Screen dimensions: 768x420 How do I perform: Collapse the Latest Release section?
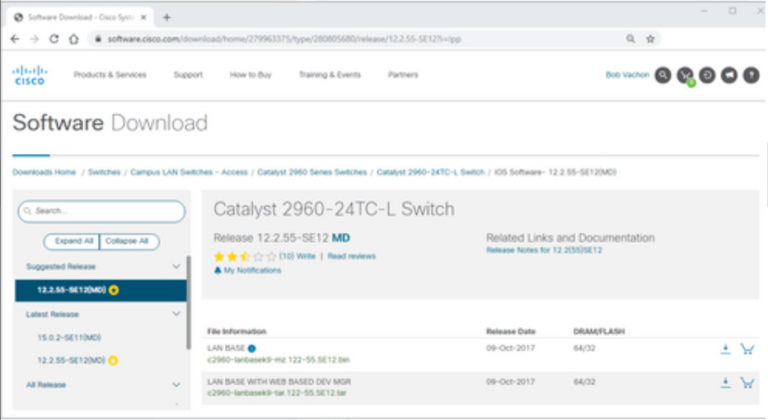177,314
